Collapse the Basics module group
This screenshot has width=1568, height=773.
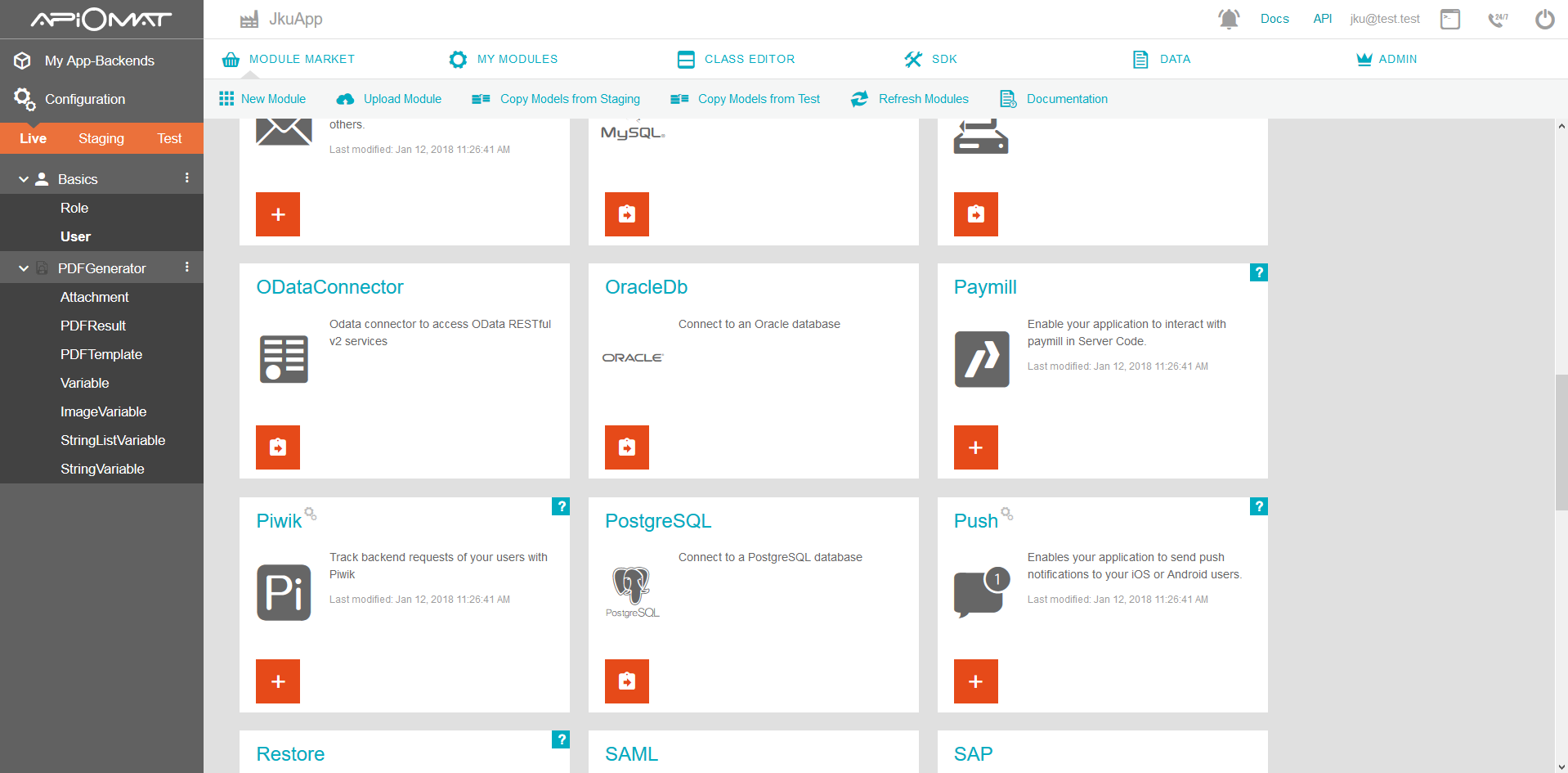click(24, 179)
